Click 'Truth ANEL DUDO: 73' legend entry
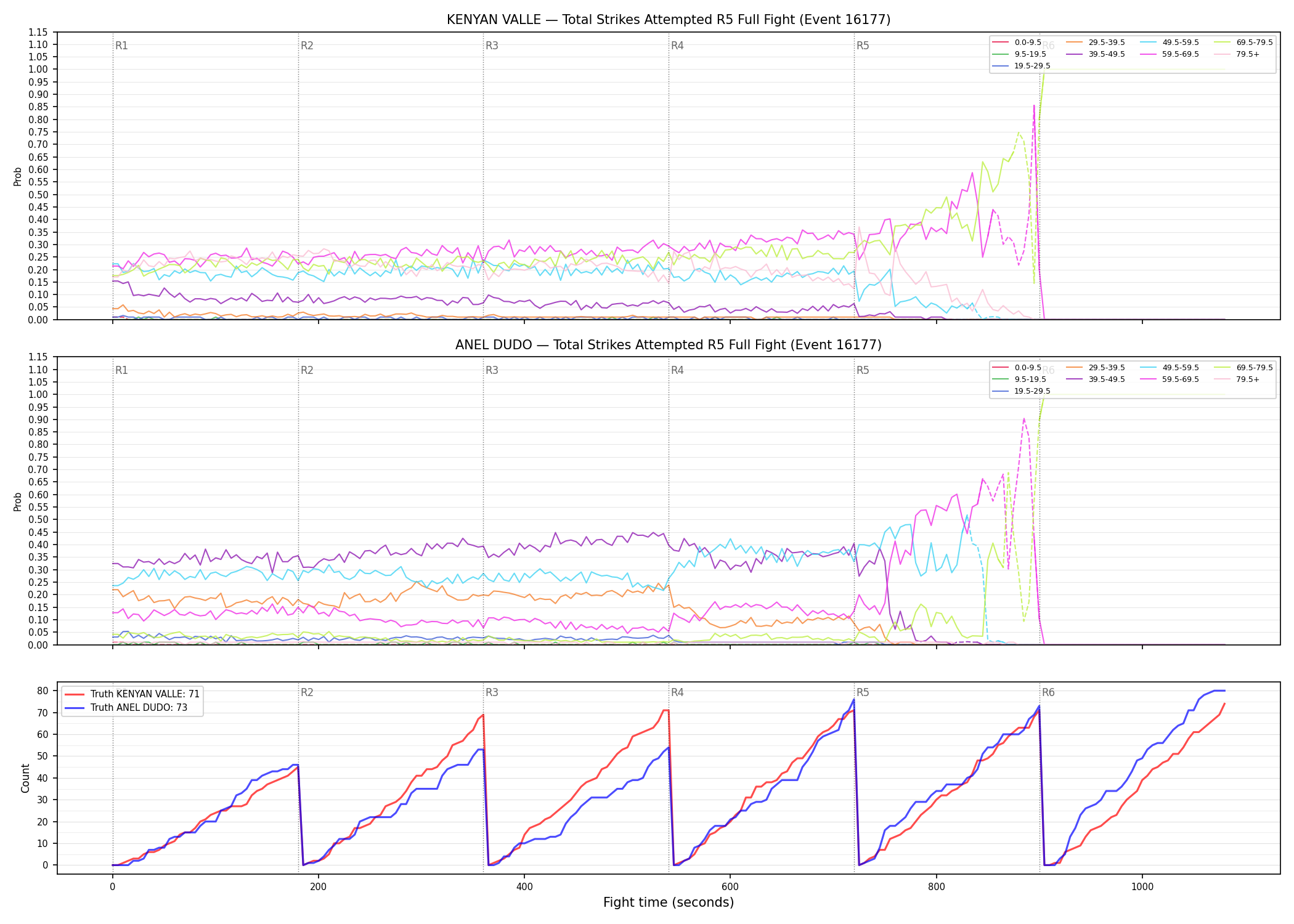 pyautogui.click(x=139, y=708)
